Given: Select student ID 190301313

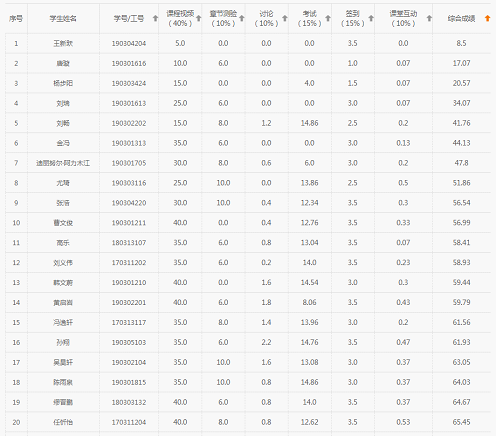Looking at the screenshot, I should pos(129,143).
